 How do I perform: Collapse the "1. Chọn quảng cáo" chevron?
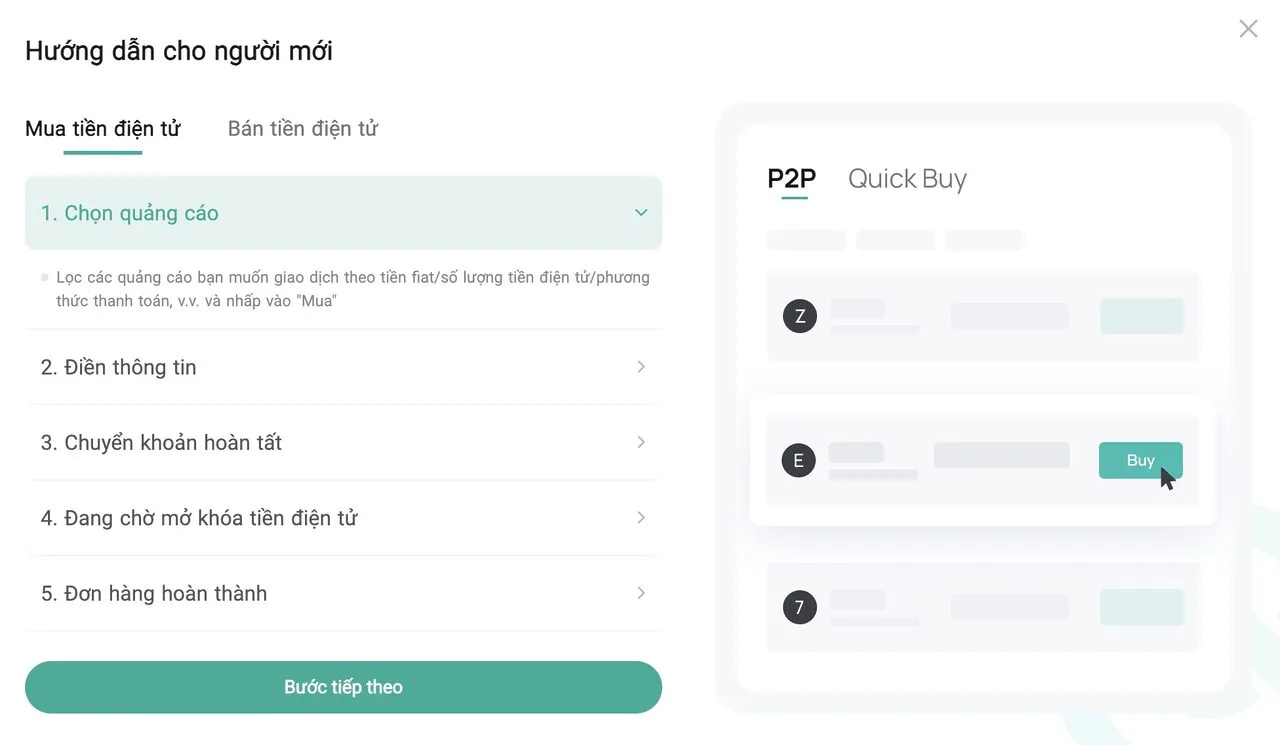[641, 213]
